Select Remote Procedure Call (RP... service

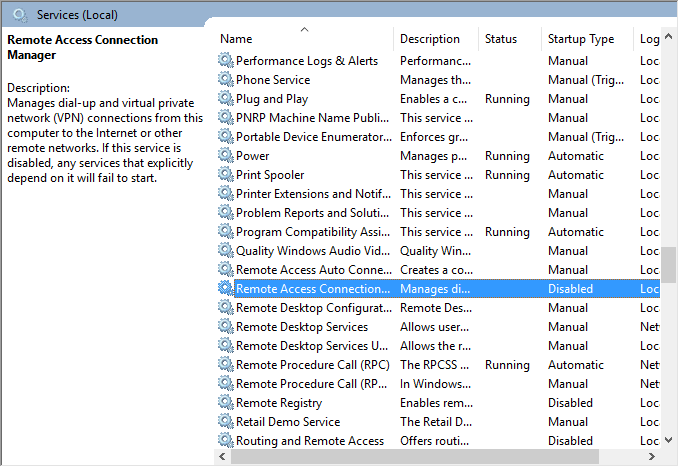311,384
